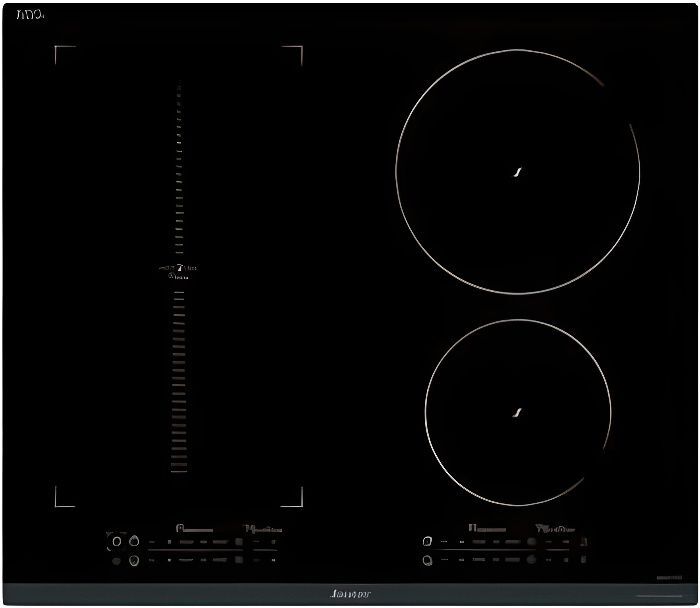Tap the left rectangular flex cooking zone
The height and width of the screenshot is (608, 700).
pyautogui.click(x=179, y=276)
